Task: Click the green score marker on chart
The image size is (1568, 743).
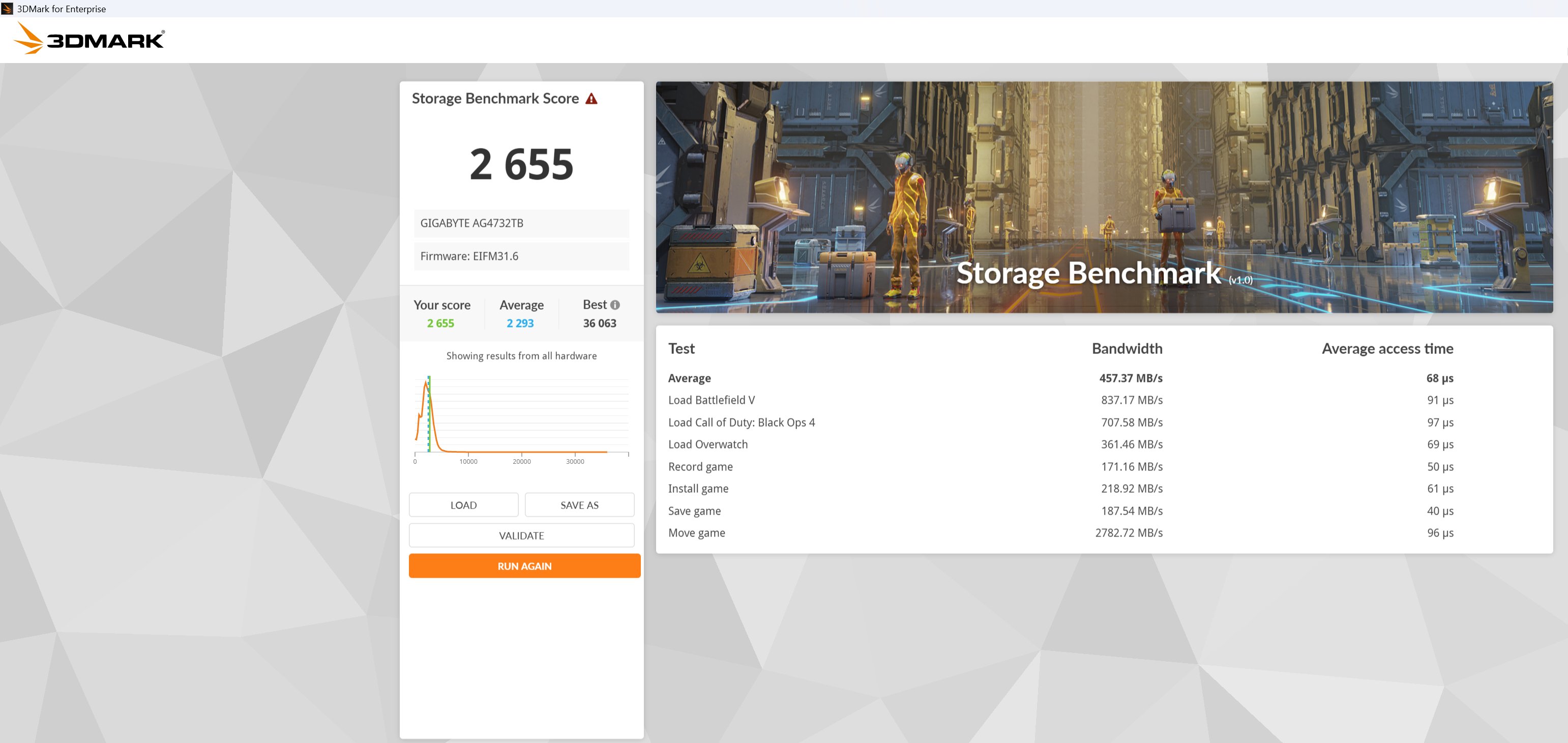Action: [429, 414]
